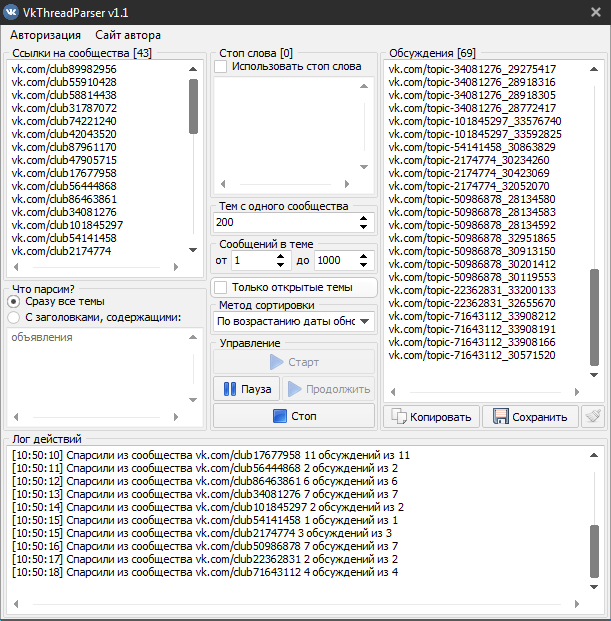Viewport: 611px width, 621px height.
Task: Decrease the 'от' messages minimum value
Action: click(x=280, y=265)
